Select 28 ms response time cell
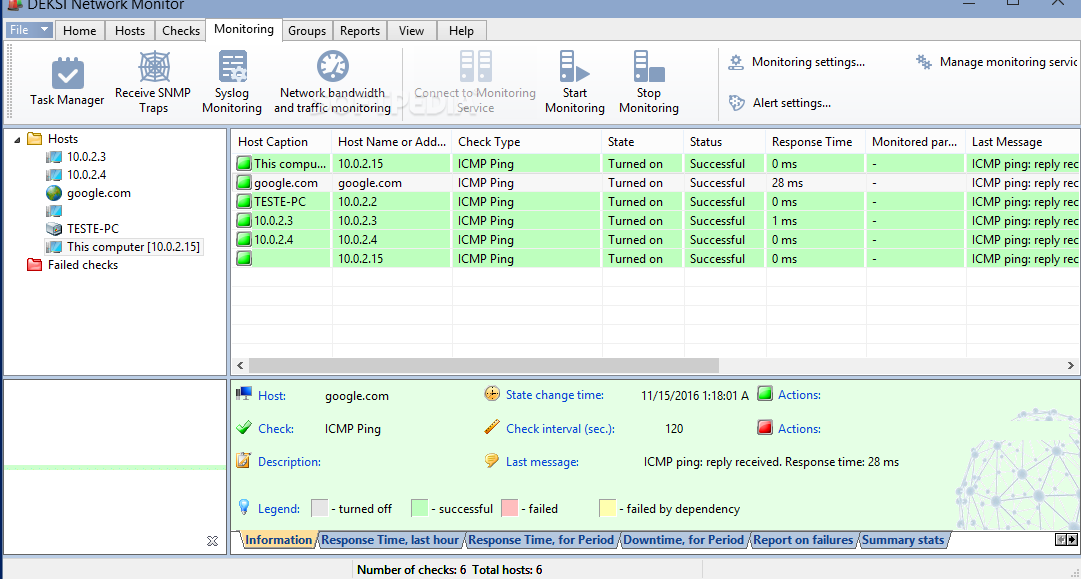 point(816,183)
